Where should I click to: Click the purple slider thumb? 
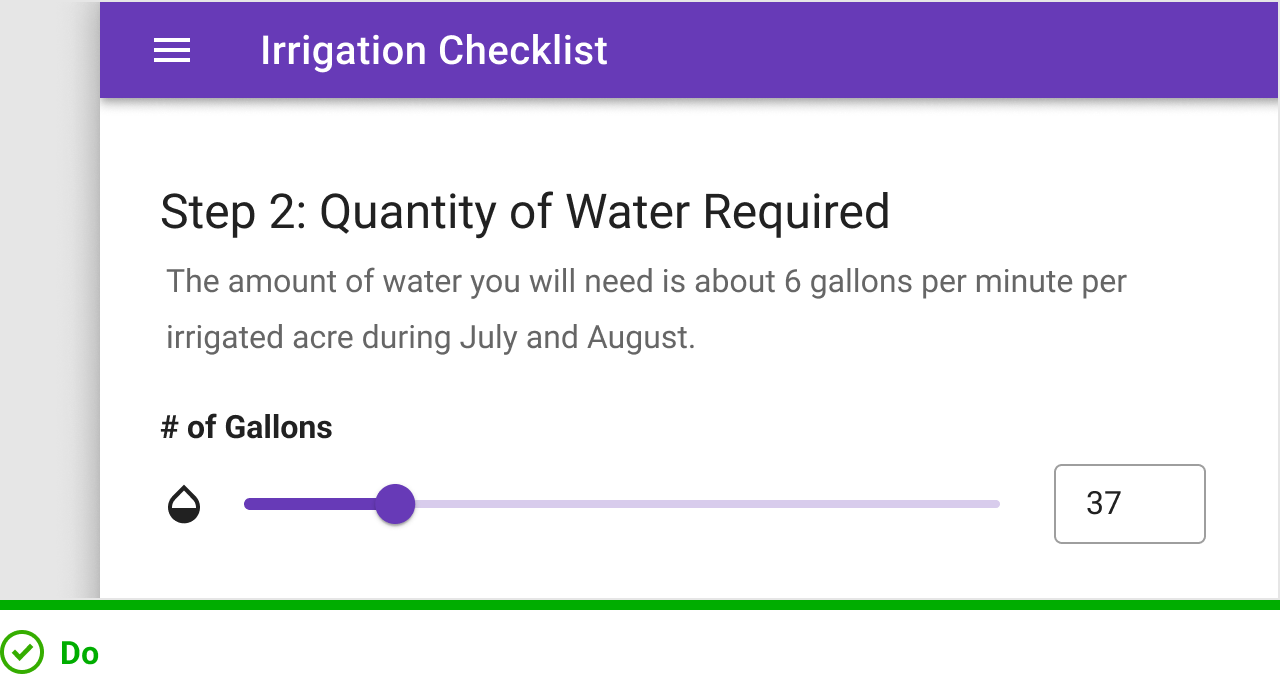click(x=395, y=504)
